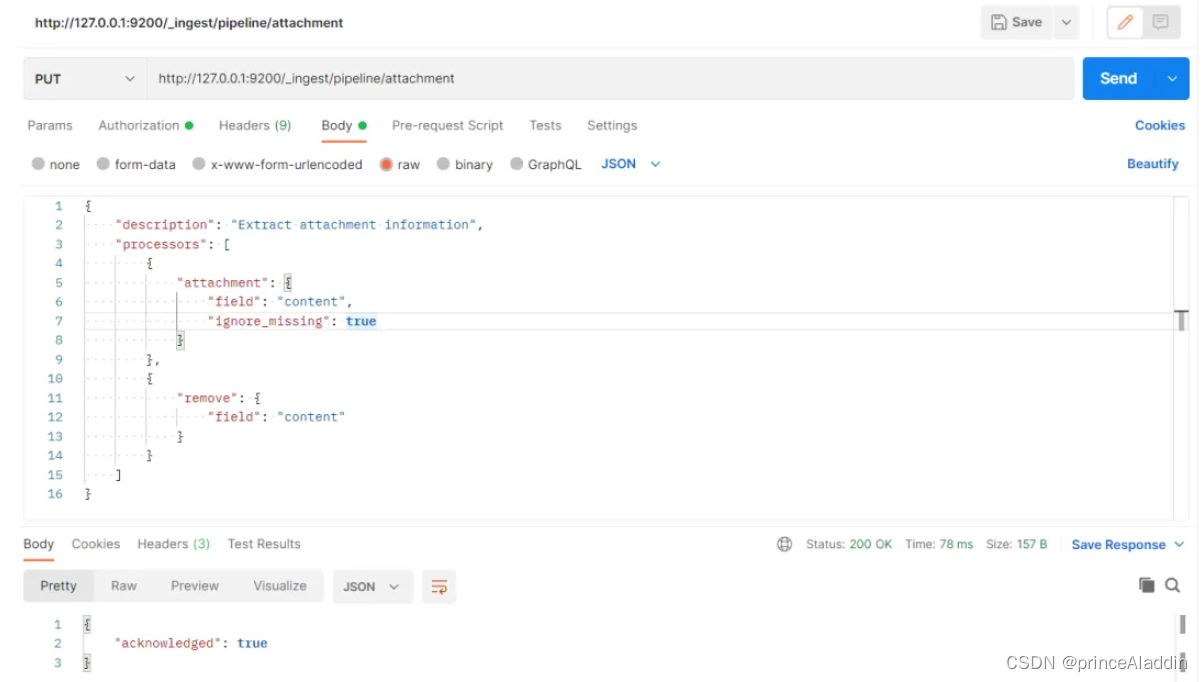
Task: Open the blue JSON format dropdown
Action: pyautogui.click(x=631, y=164)
